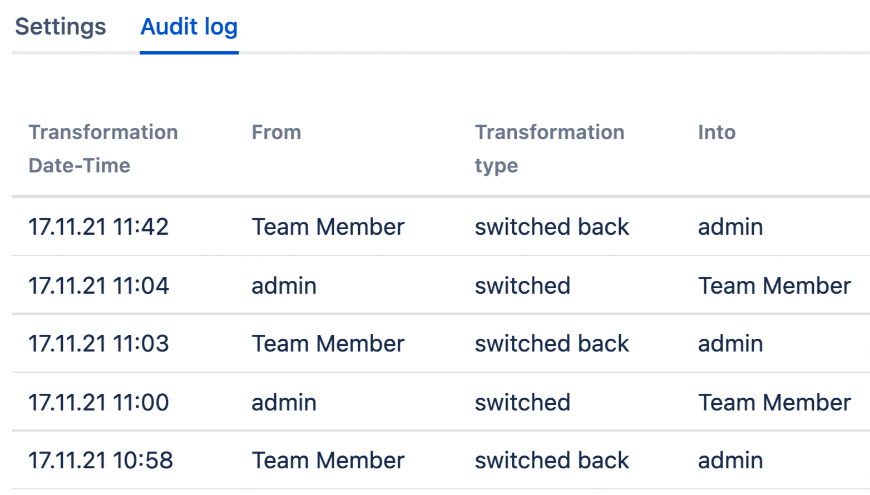Select the 17.11.21 11:00 timestamp cell
870x495 pixels.
[x=98, y=403]
